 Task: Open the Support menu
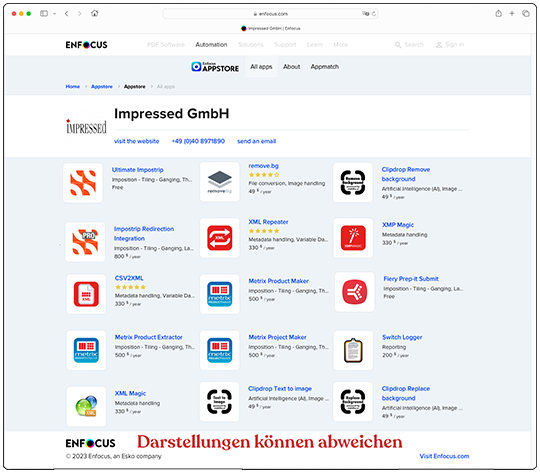(x=285, y=45)
